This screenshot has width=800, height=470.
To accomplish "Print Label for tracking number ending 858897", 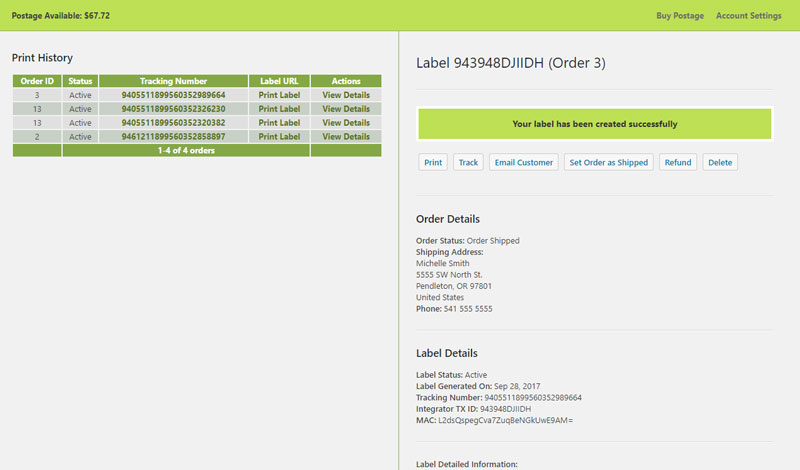I will [279, 137].
